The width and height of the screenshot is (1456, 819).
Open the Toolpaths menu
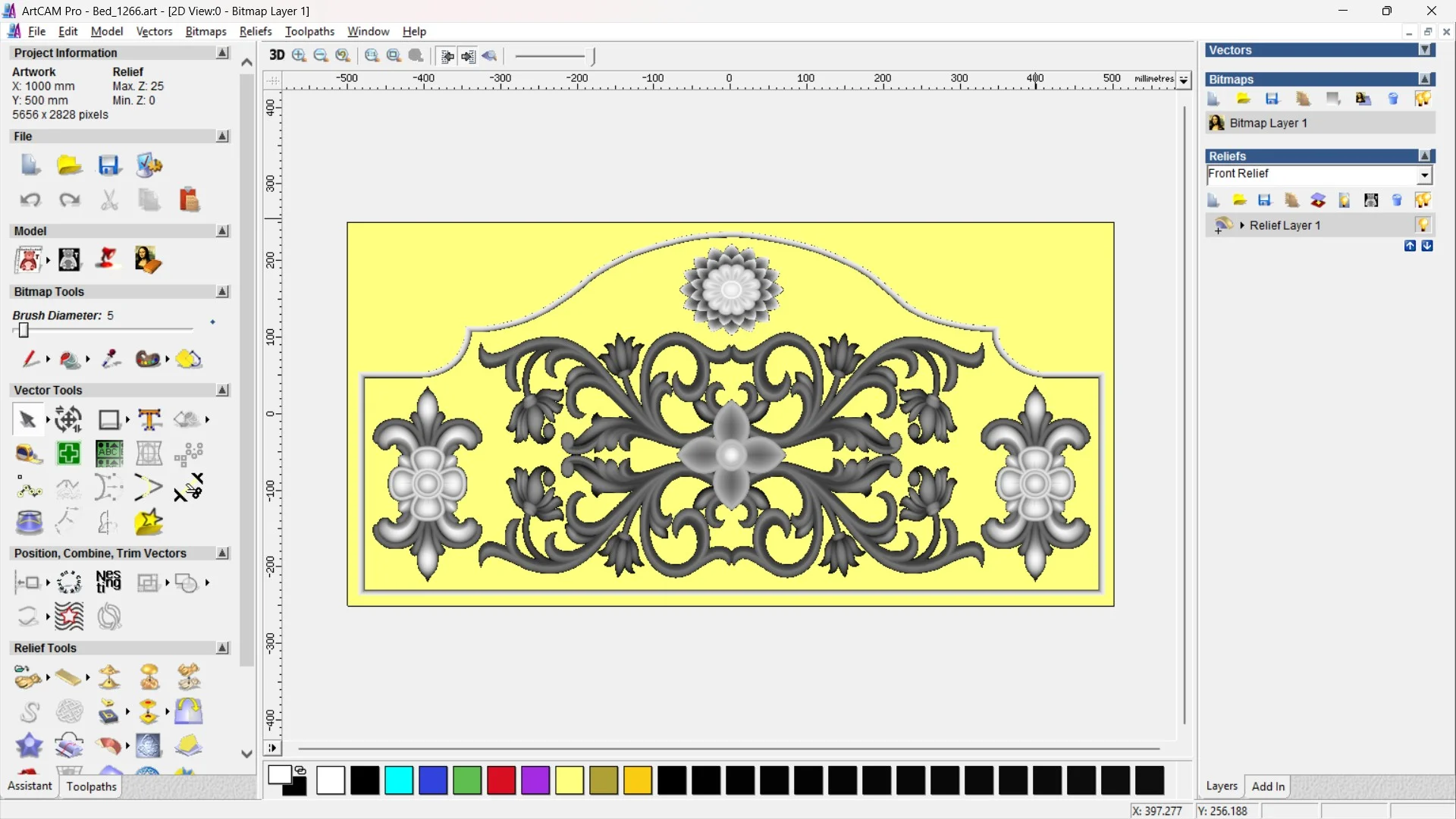tap(309, 31)
